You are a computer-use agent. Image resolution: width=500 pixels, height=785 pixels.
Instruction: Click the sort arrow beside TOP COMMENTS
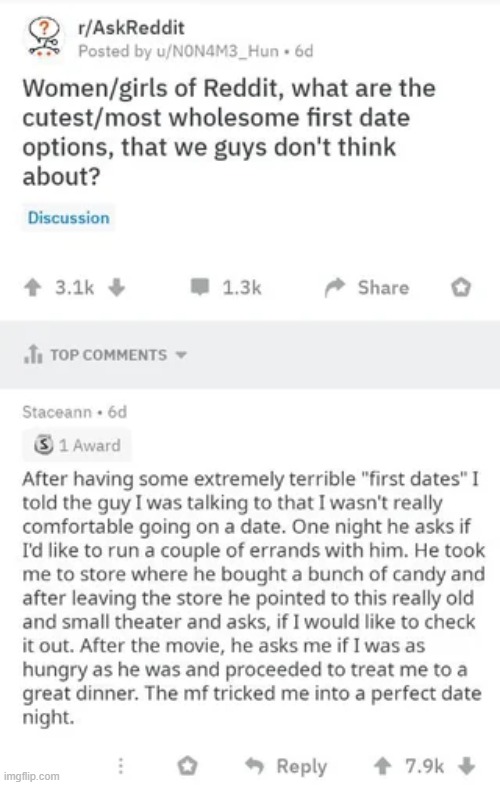click(x=181, y=355)
